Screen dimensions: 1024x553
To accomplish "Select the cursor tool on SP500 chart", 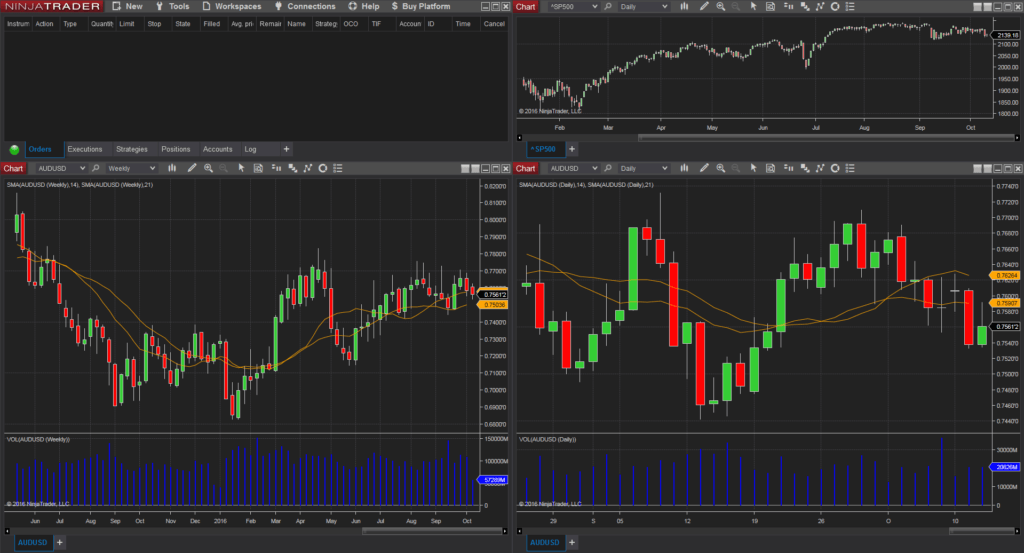I will [x=754, y=7].
